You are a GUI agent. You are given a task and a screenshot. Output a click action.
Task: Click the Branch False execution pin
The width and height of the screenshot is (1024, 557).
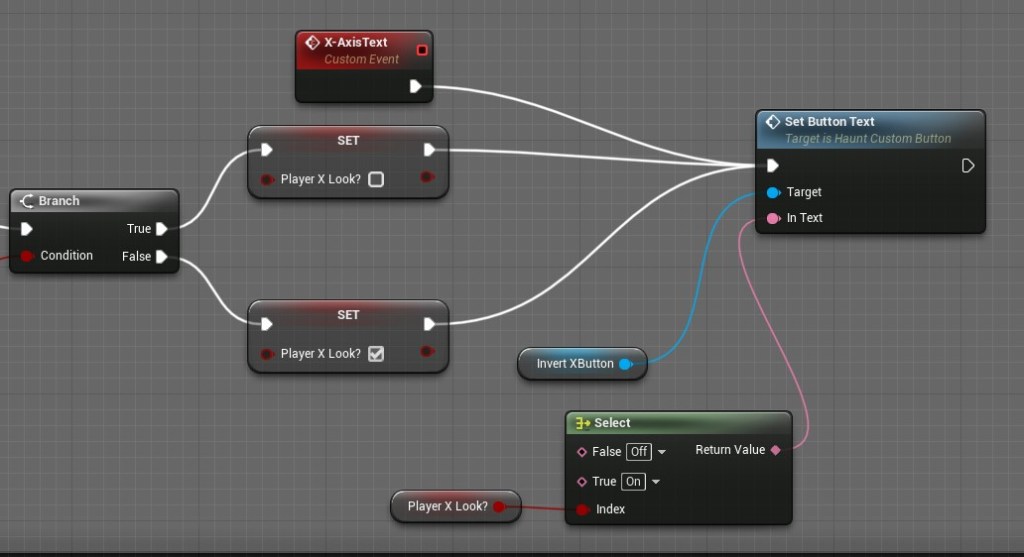point(162,257)
